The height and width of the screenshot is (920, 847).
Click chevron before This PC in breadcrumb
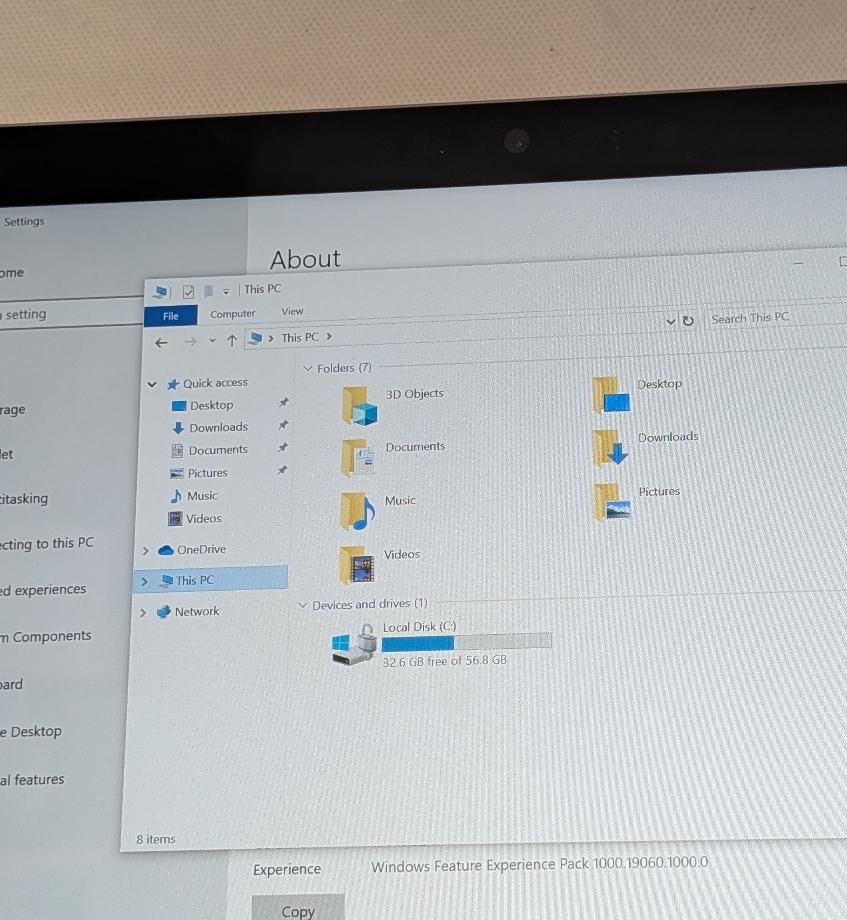(271, 339)
